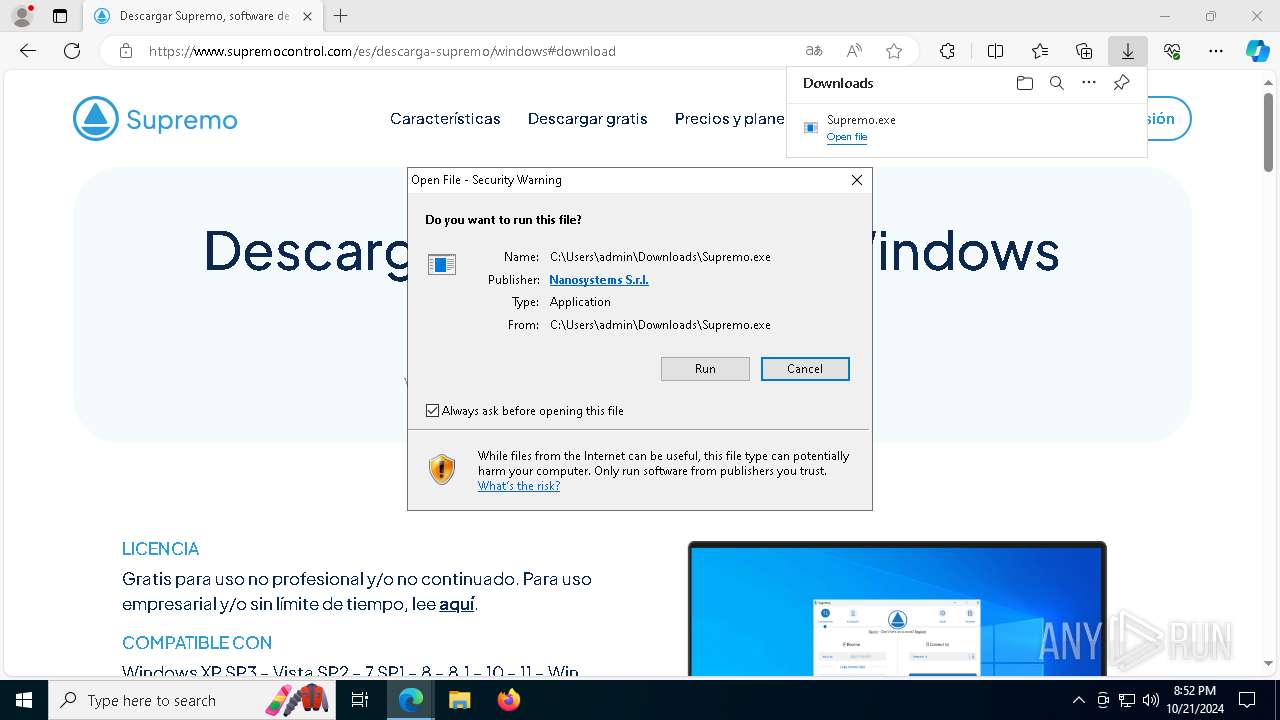1280x720 pixels.
Task: Click the taskbar search box
Action: pos(193,700)
